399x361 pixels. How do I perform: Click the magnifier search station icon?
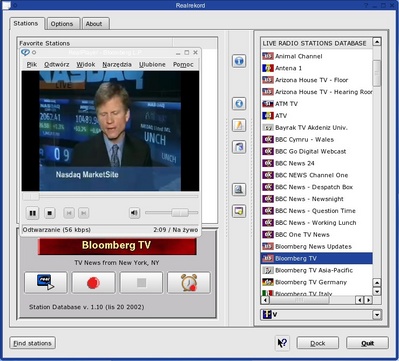pyautogui.click(x=239, y=189)
